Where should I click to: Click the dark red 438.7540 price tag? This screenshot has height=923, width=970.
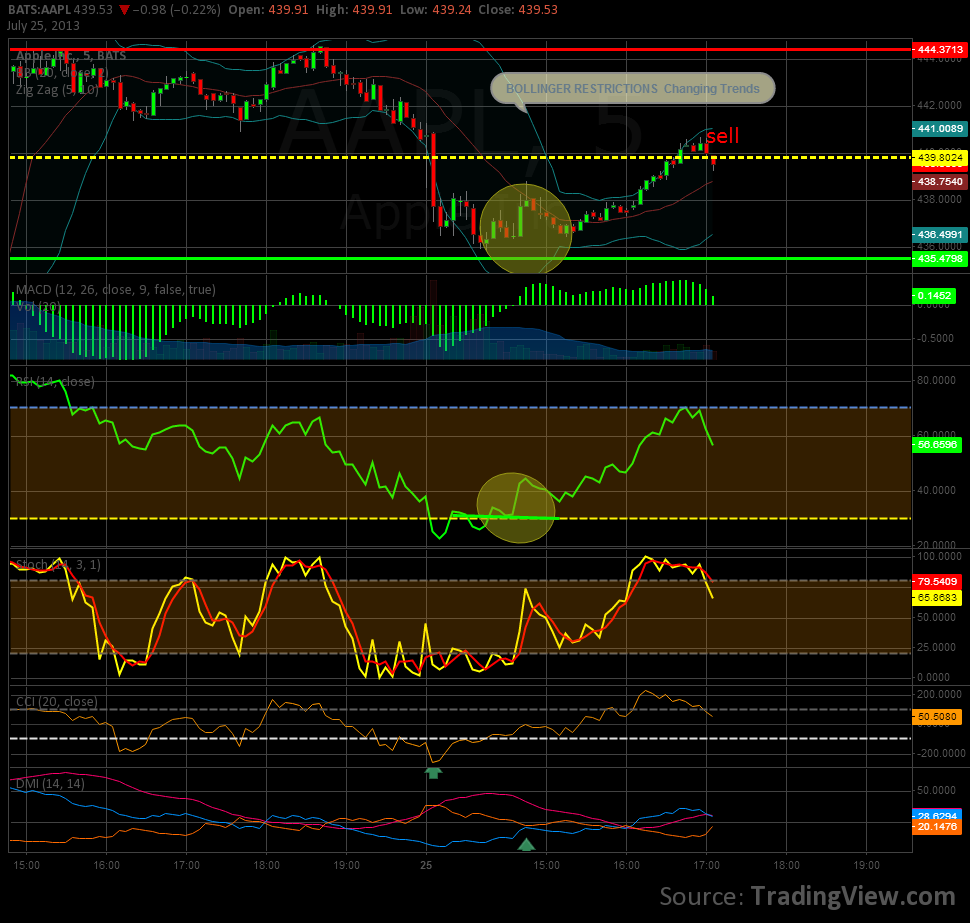click(940, 181)
